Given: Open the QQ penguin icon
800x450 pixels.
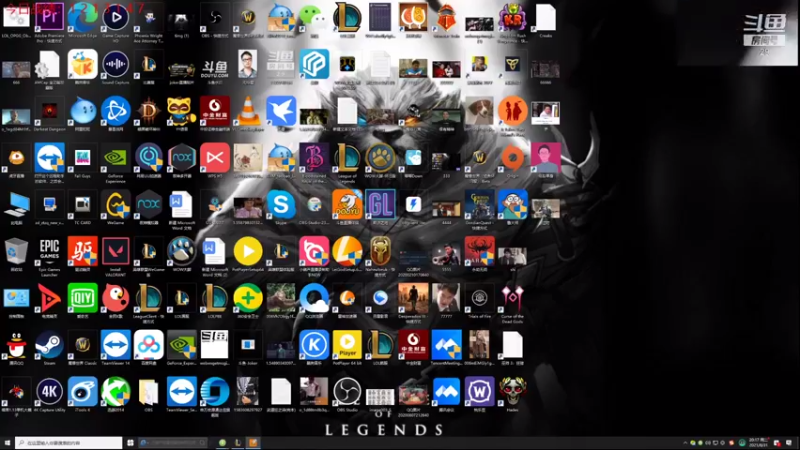Looking at the screenshot, I should click(16, 345).
